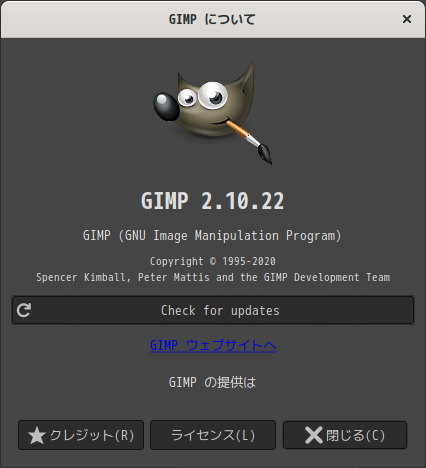Click the Spencer Kimball, Peter Mattis line
The height and width of the screenshot is (468, 426).
coord(213,277)
